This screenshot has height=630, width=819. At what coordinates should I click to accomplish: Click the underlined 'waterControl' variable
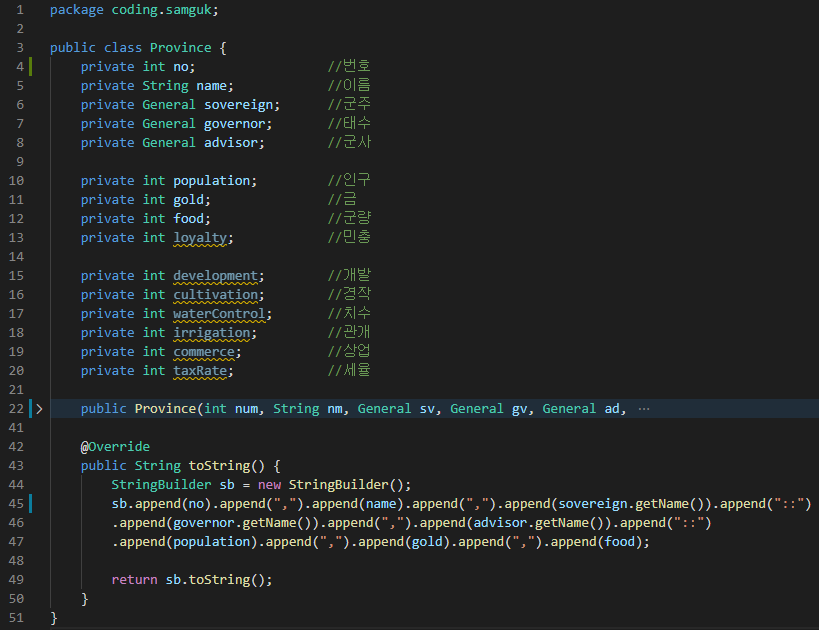(x=219, y=314)
